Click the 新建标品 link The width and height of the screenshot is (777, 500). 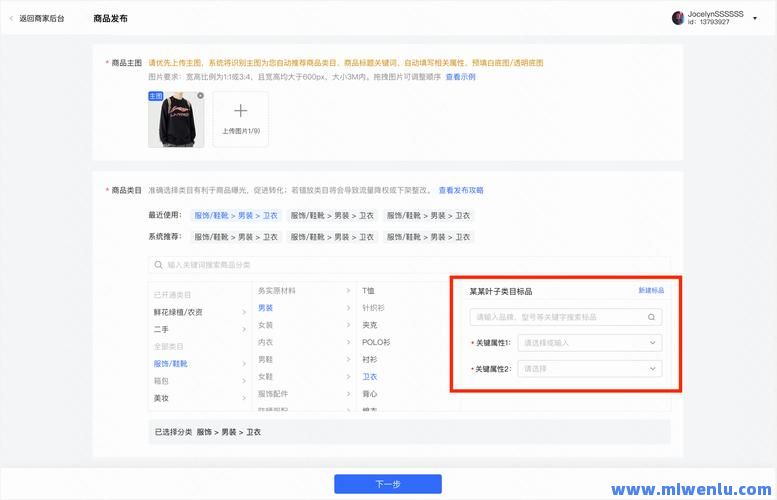click(x=651, y=290)
